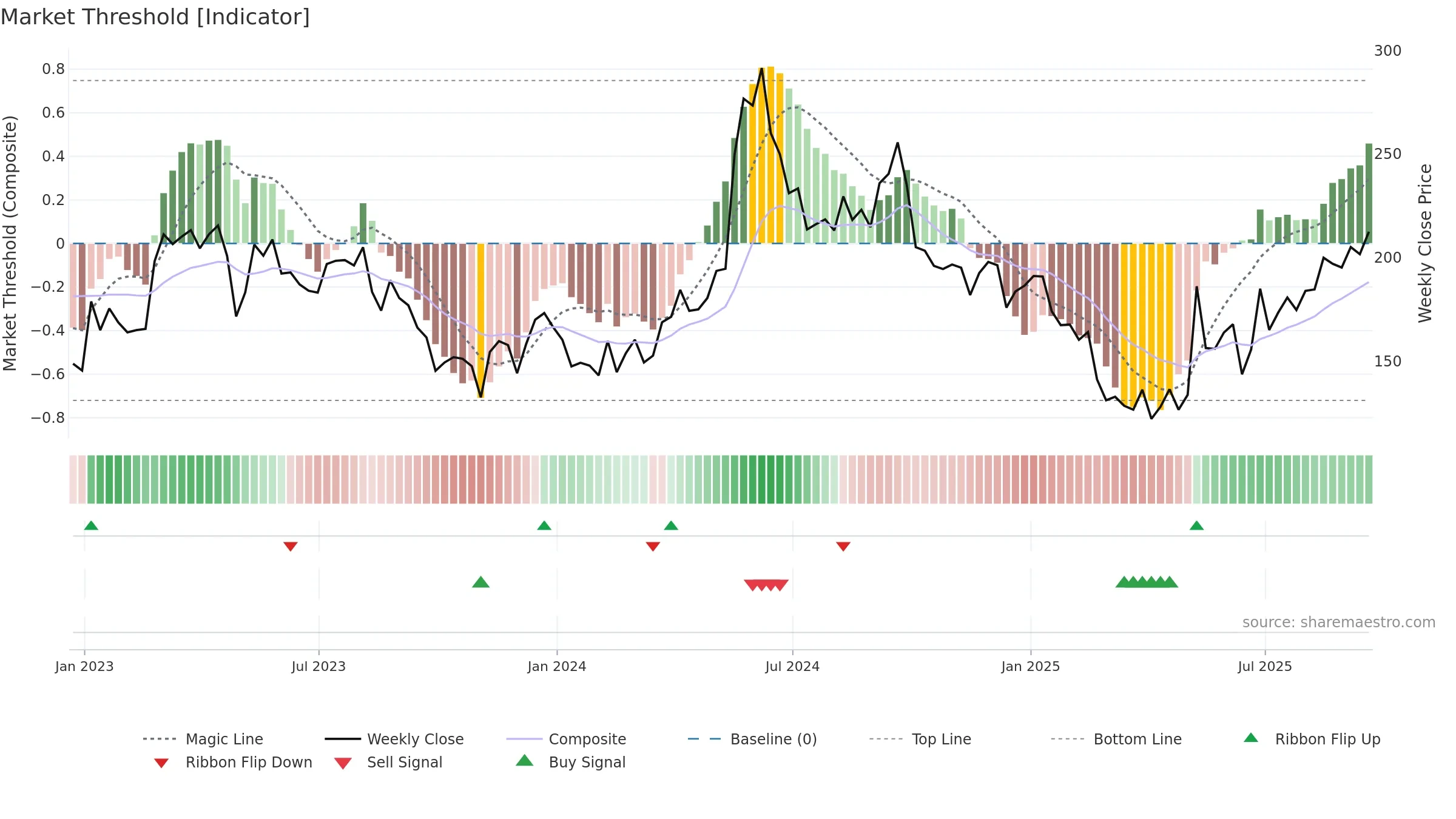
Task: Toggle the Ribbon Flip Down legend entry
Action: pyautogui.click(x=233, y=762)
